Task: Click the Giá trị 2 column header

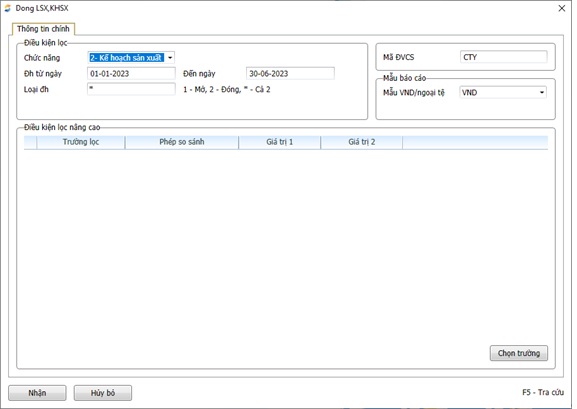Action: [362, 142]
